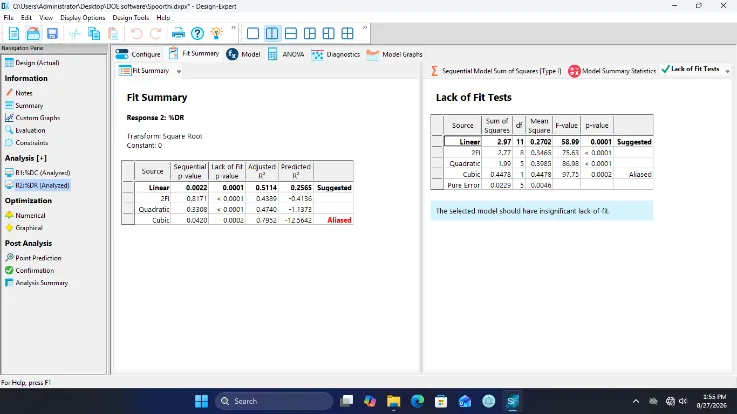
Task: Show Sequential Model Sum of Squares view
Action: [x=496, y=71]
